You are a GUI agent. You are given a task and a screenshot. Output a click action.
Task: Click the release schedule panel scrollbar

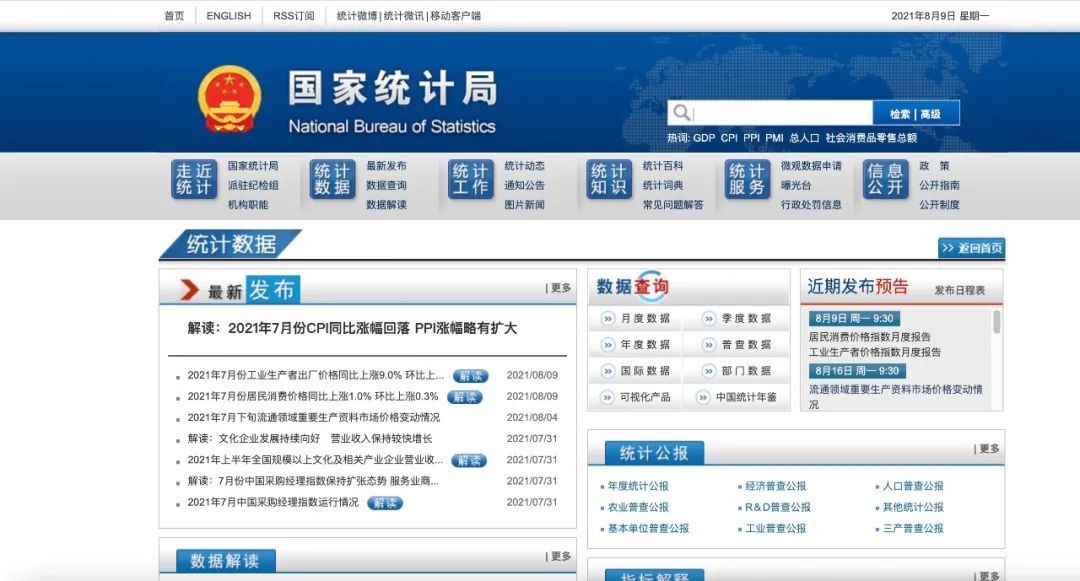coord(996,321)
